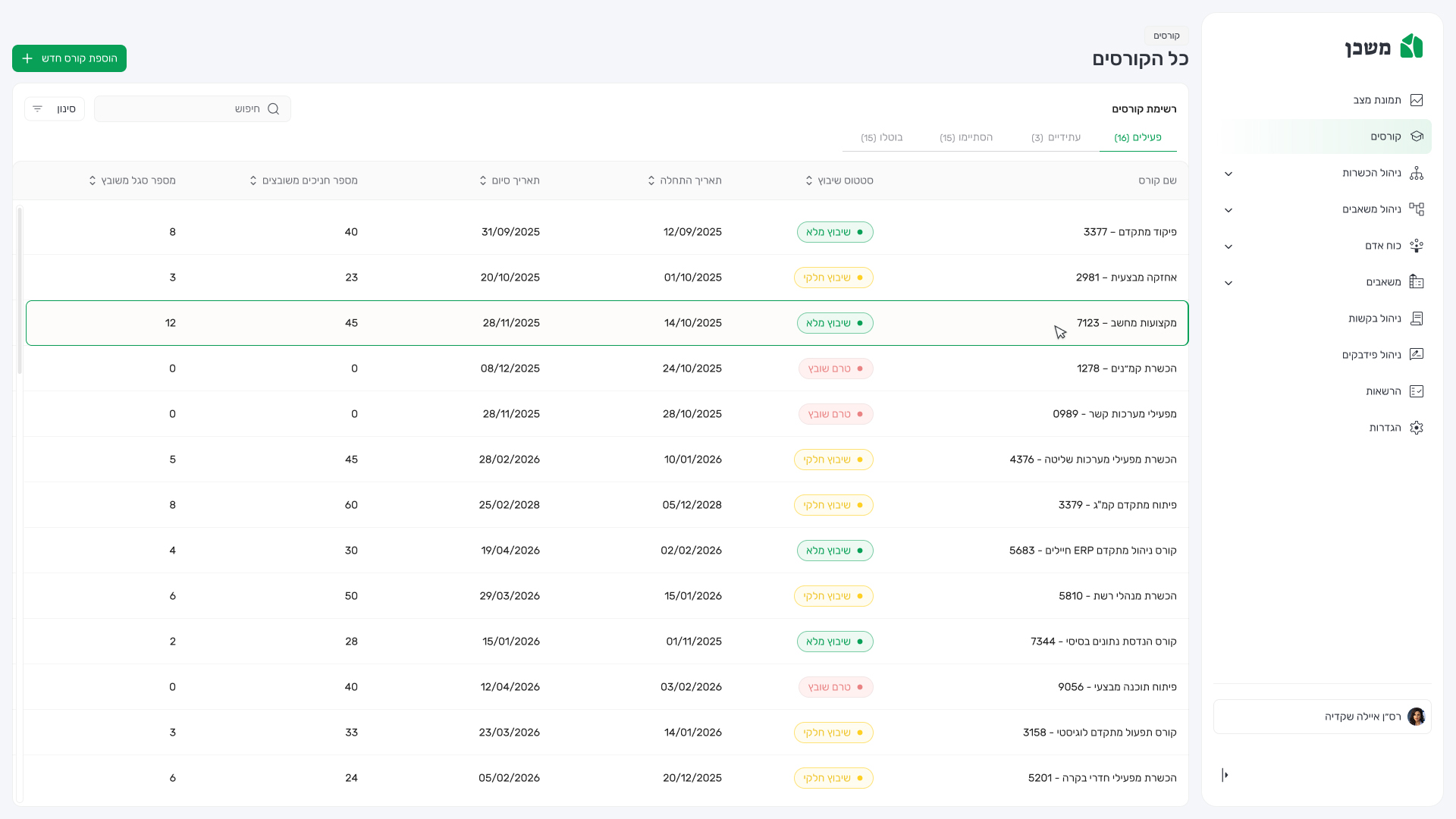Open הגדרות gear icon
The image size is (1456, 819).
click(x=1416, y=428)
